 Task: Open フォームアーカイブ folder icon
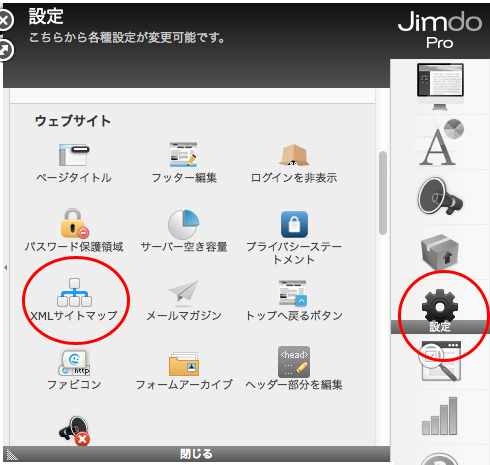[x=184, y=364]
